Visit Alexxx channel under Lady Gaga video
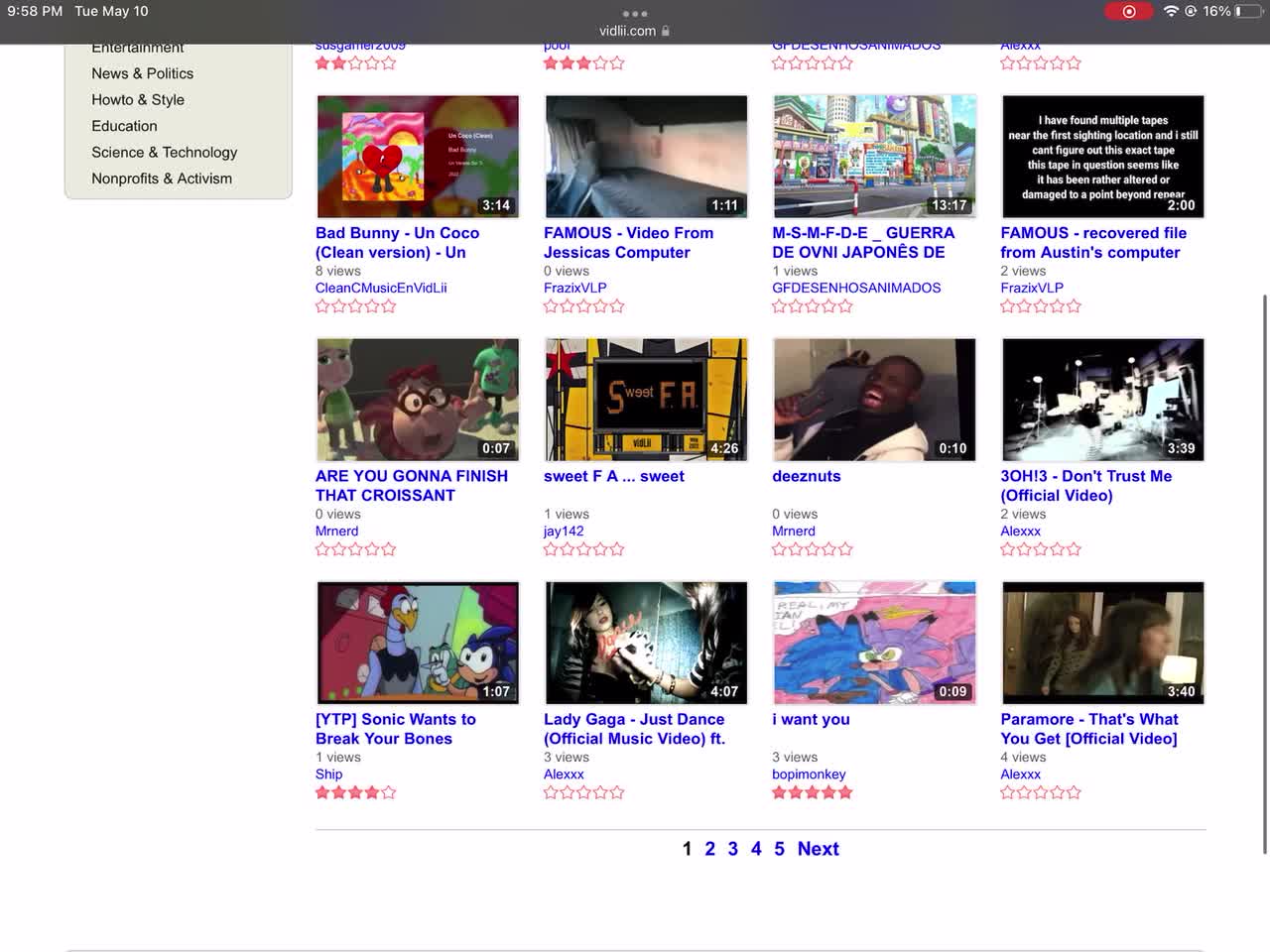 point(564,773)
